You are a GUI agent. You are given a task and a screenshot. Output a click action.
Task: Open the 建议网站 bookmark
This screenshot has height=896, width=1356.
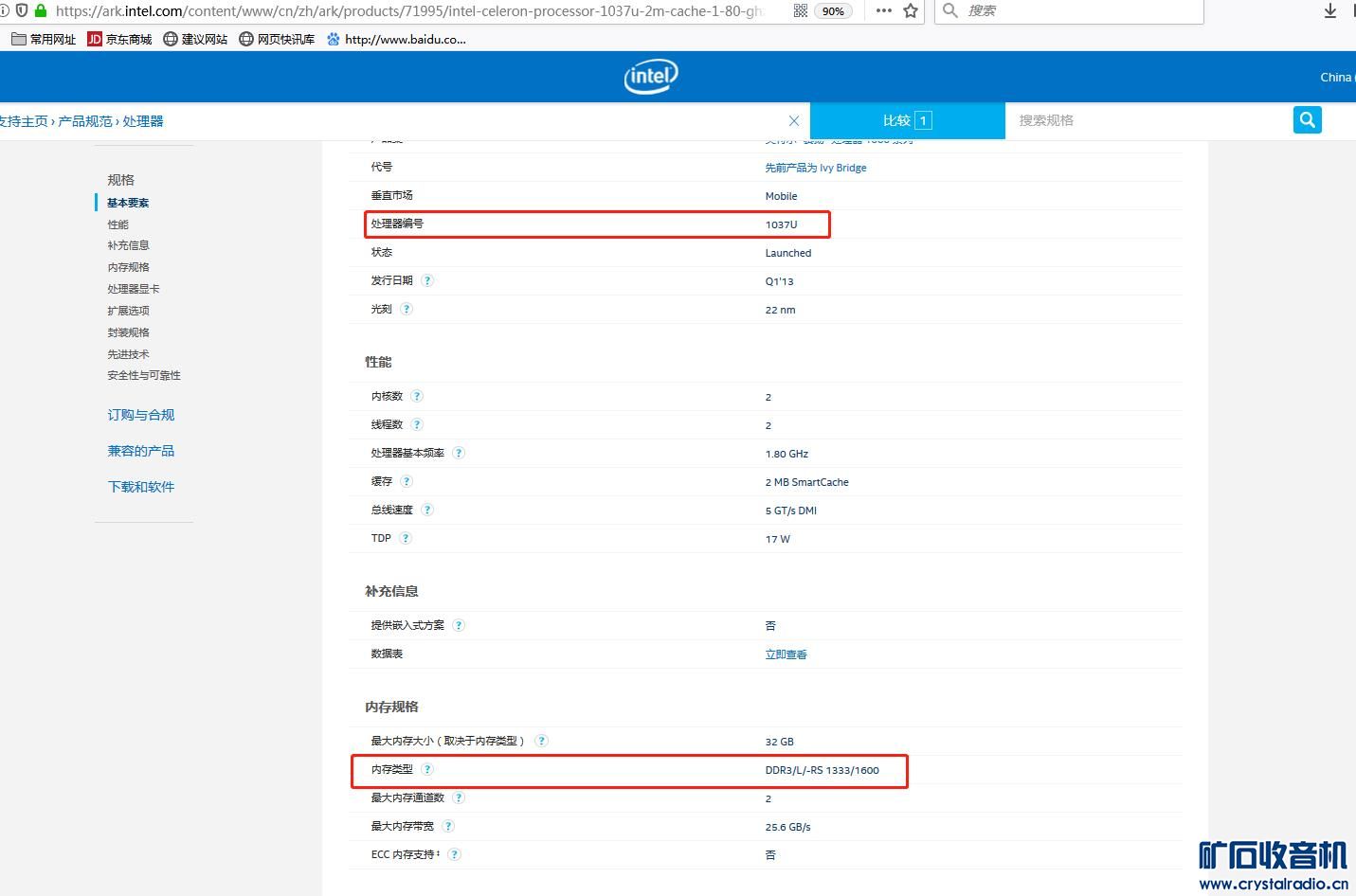[195, 39]
